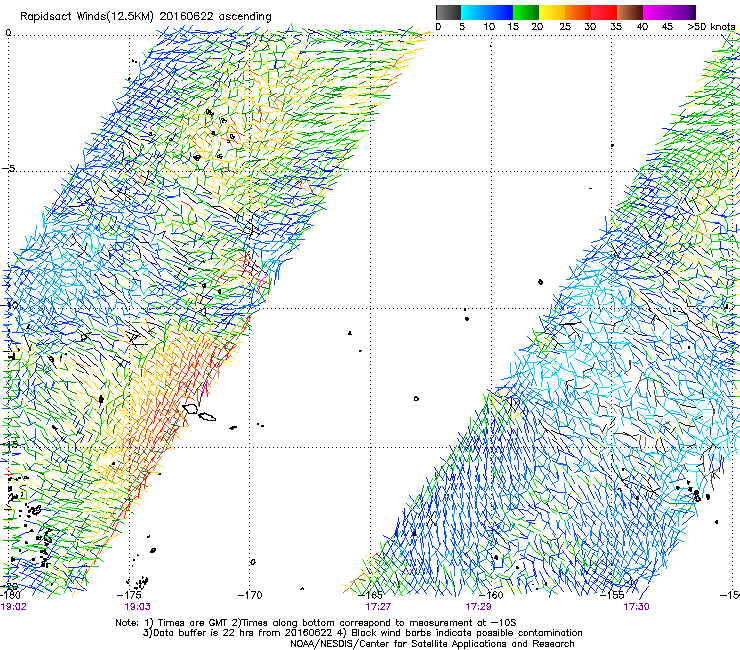Click the purple '17:29' pass time label
This screenshot has width=740, height=650.
(x=478, y=607)
